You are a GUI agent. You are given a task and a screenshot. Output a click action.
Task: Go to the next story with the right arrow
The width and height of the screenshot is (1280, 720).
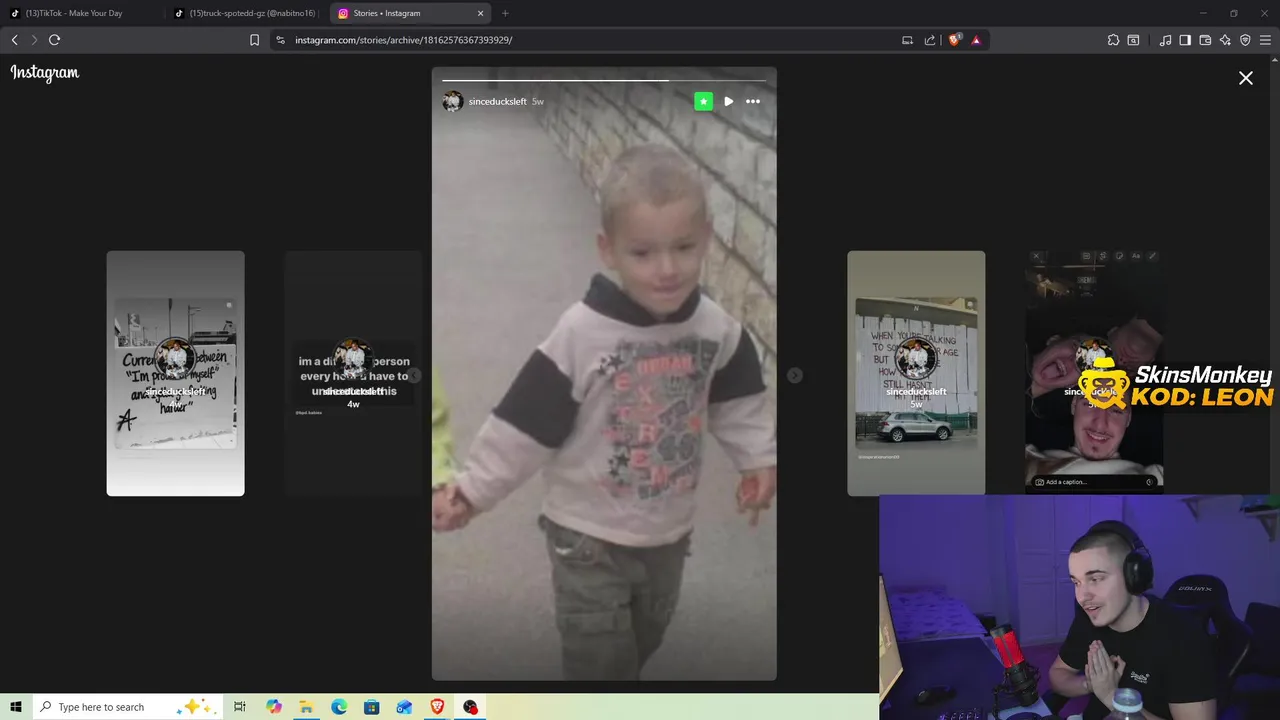pyautogui.click(x=794, y=375)
